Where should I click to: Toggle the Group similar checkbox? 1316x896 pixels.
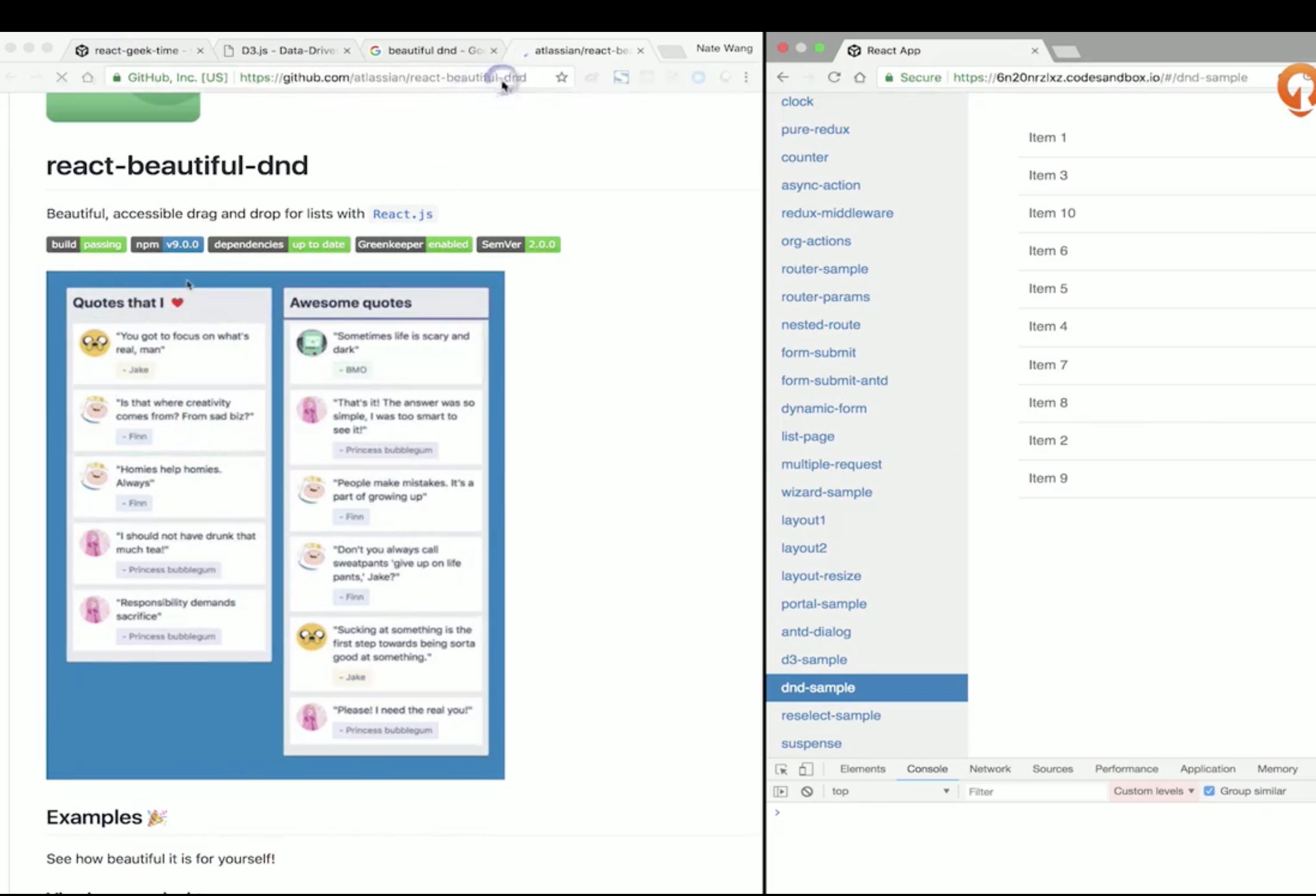click(1209, 791)
